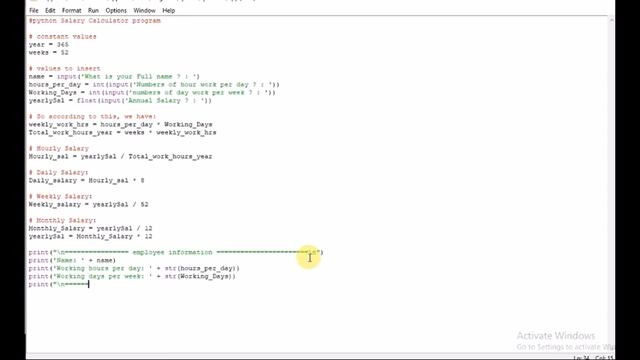
Task: Click the Total_work_hours_year assignment line
Action: point(122,133)
